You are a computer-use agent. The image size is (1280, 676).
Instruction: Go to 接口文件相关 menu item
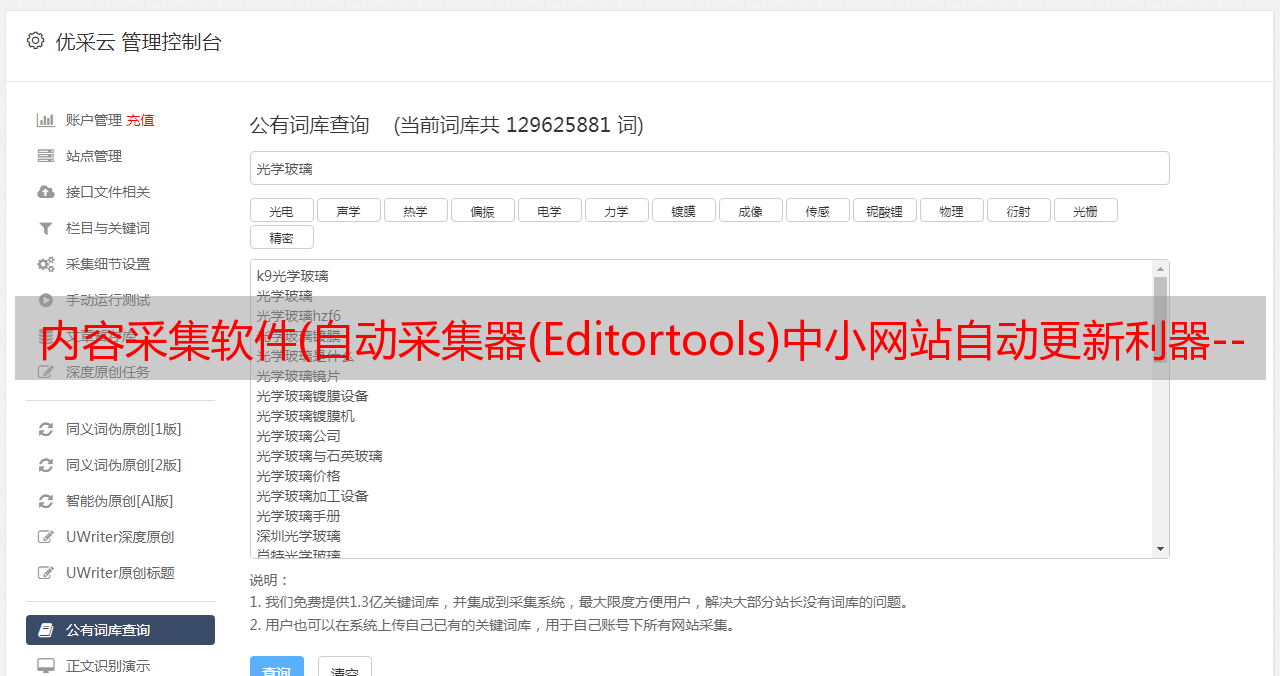108,192
